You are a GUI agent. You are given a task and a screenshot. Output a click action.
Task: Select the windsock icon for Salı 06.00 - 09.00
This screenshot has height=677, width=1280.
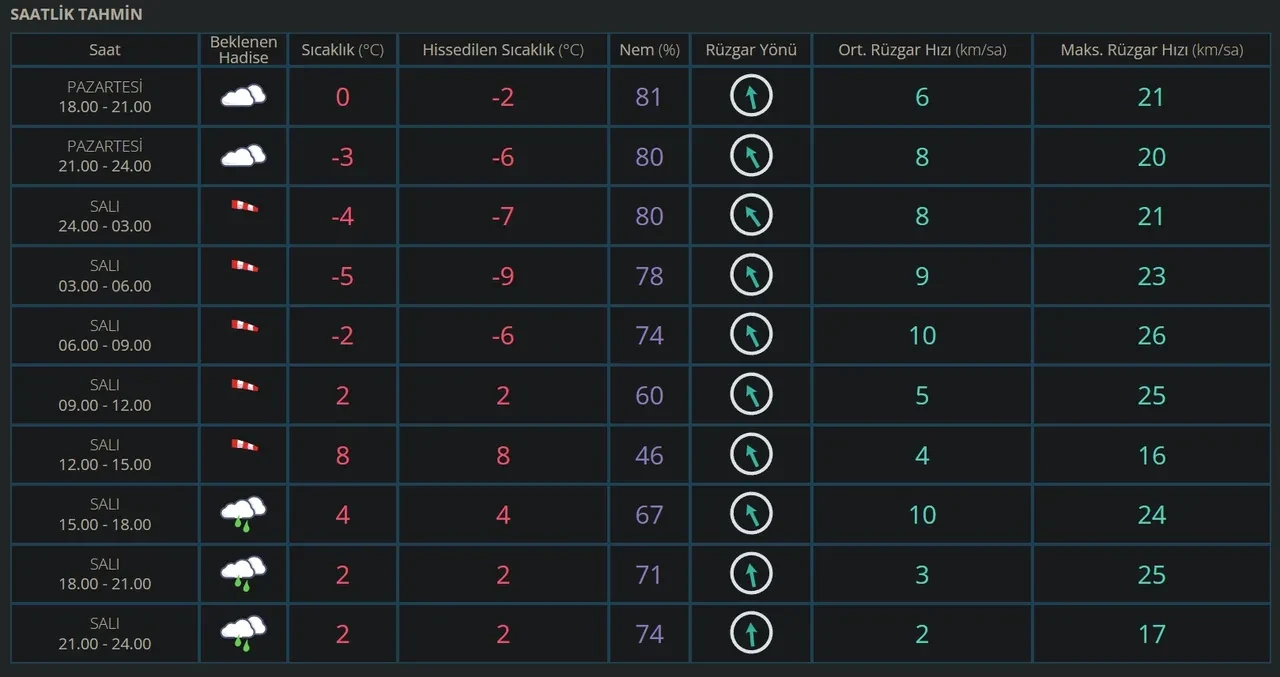[x=244, y=326]
